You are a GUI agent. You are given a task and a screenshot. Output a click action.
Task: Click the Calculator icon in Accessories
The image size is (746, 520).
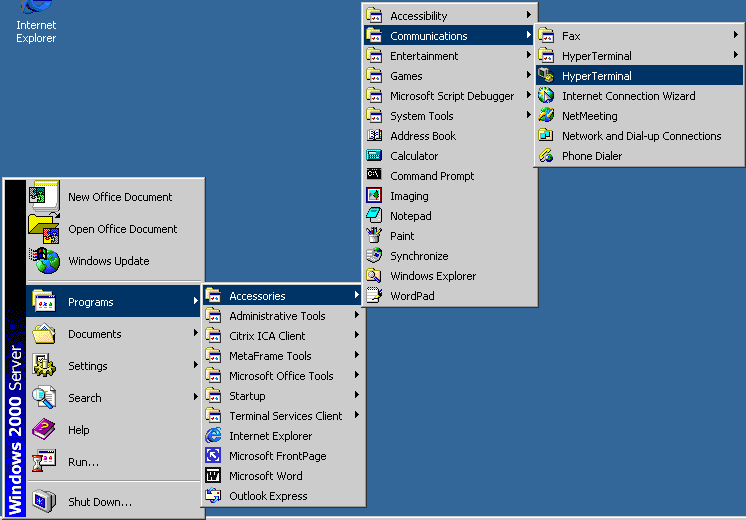click(x=374, y=156)
